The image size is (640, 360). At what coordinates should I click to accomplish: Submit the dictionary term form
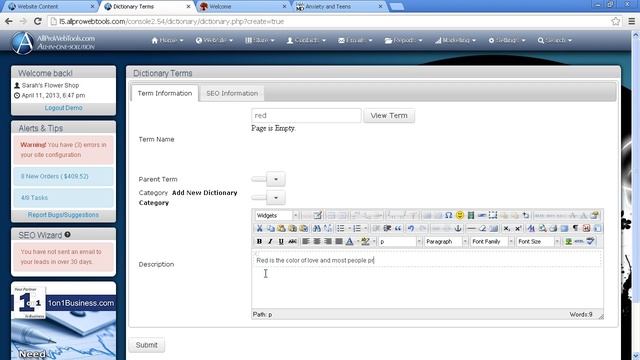coord(147,345)
